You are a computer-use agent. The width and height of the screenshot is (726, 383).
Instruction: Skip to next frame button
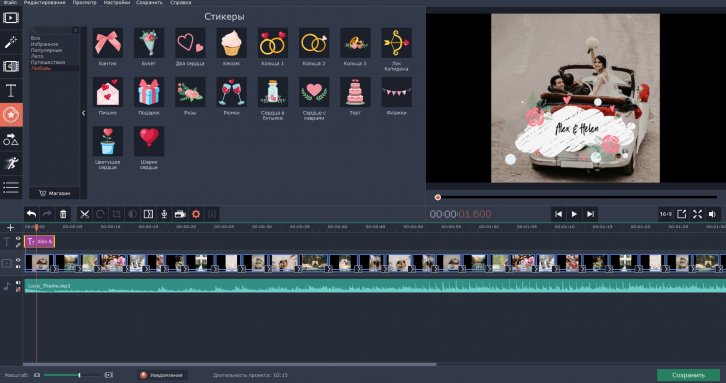pos(590,214)
